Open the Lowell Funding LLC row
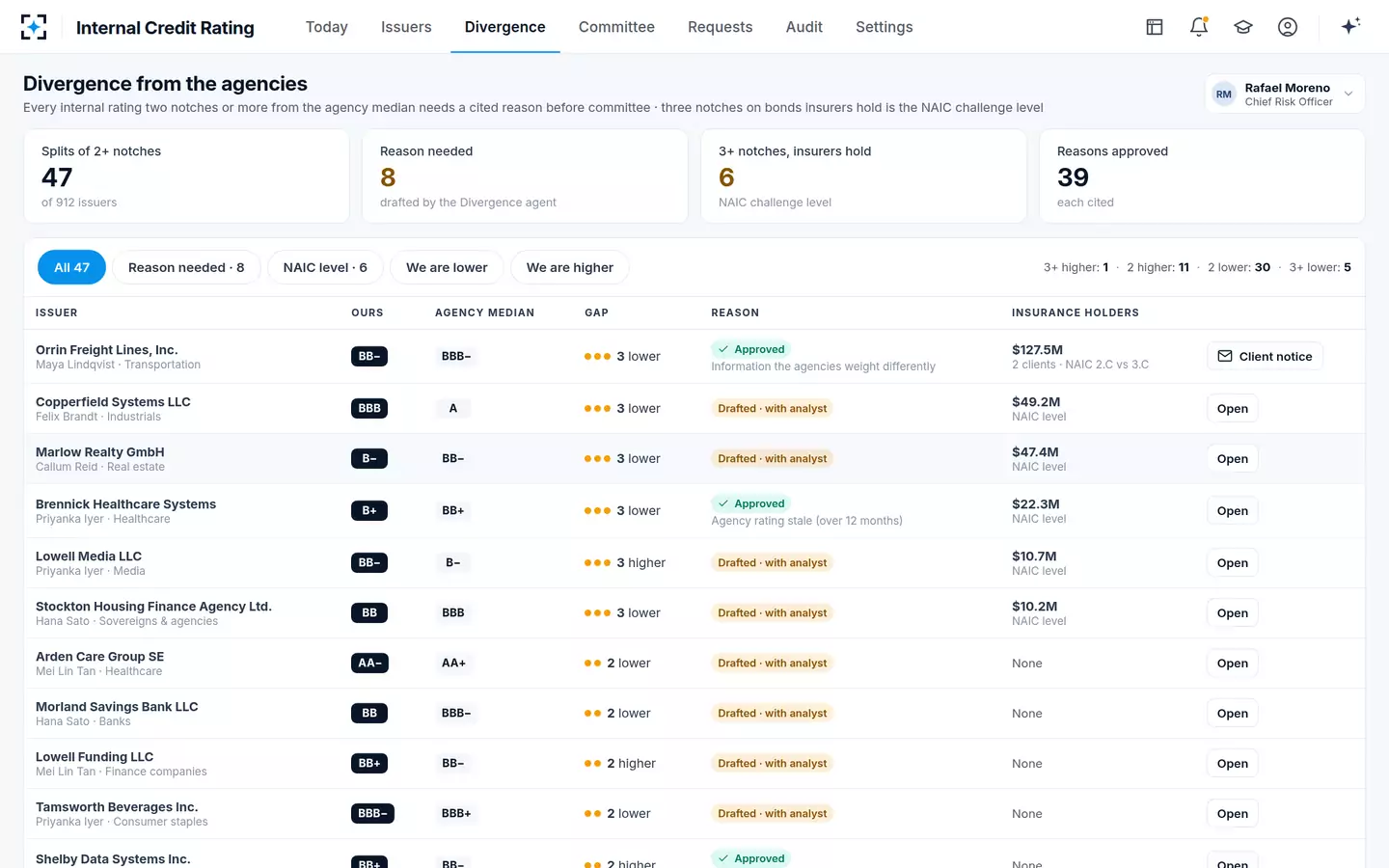The height and width of the screenshot is (868, 1389). [1233, 763]
